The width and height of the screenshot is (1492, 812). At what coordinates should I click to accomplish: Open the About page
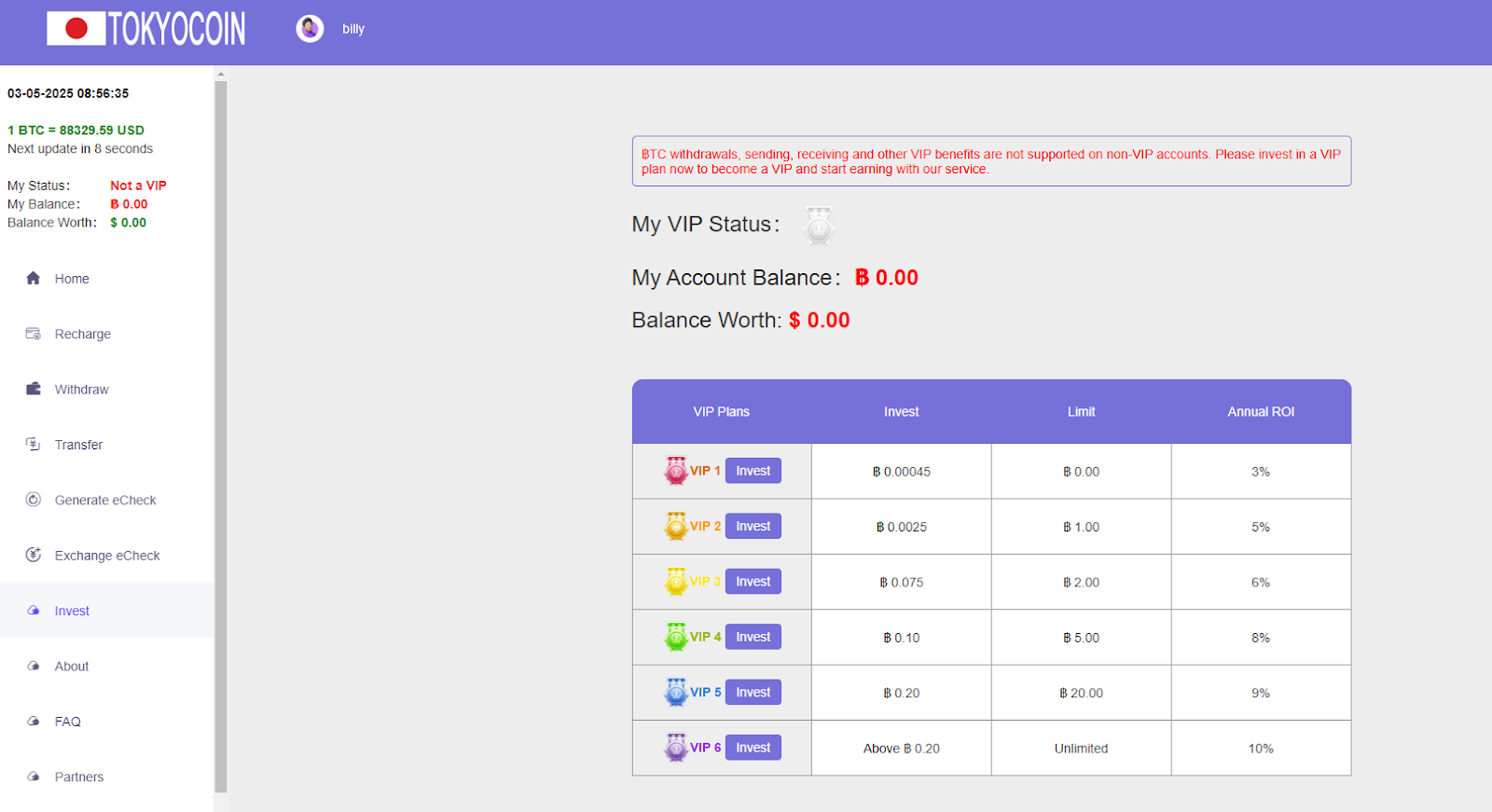click(106, 667)
